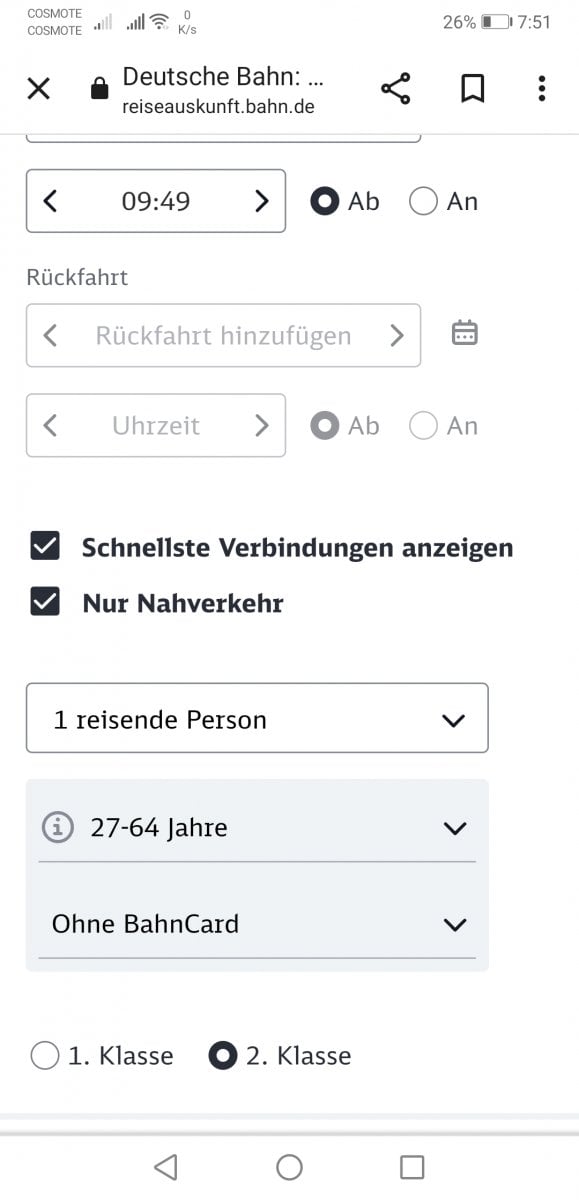Open recent apps with the square button
The height and width of the screenshot is (1200, 579).
click(411, 1166)
